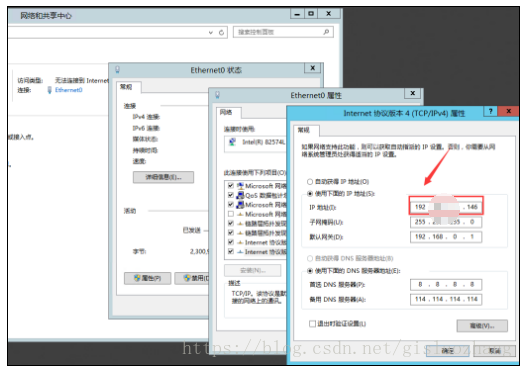Click 禁用(D) button in Ethernet0 状态

[x=192, y=278]
